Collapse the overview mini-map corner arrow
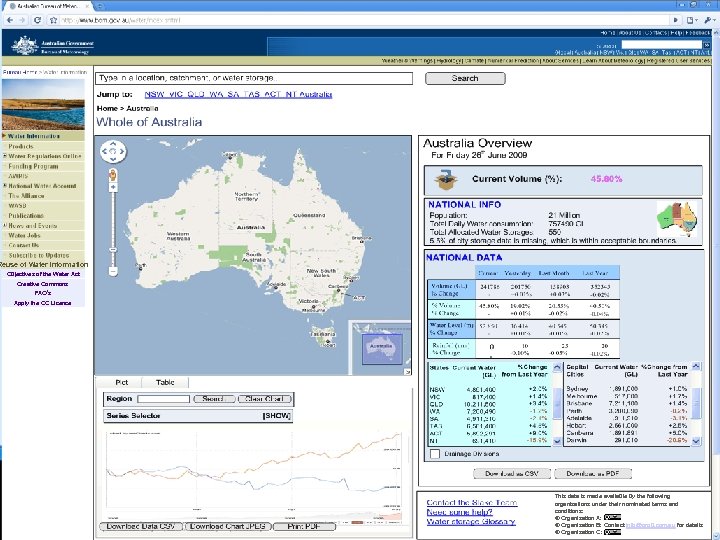 pos(407,371)
